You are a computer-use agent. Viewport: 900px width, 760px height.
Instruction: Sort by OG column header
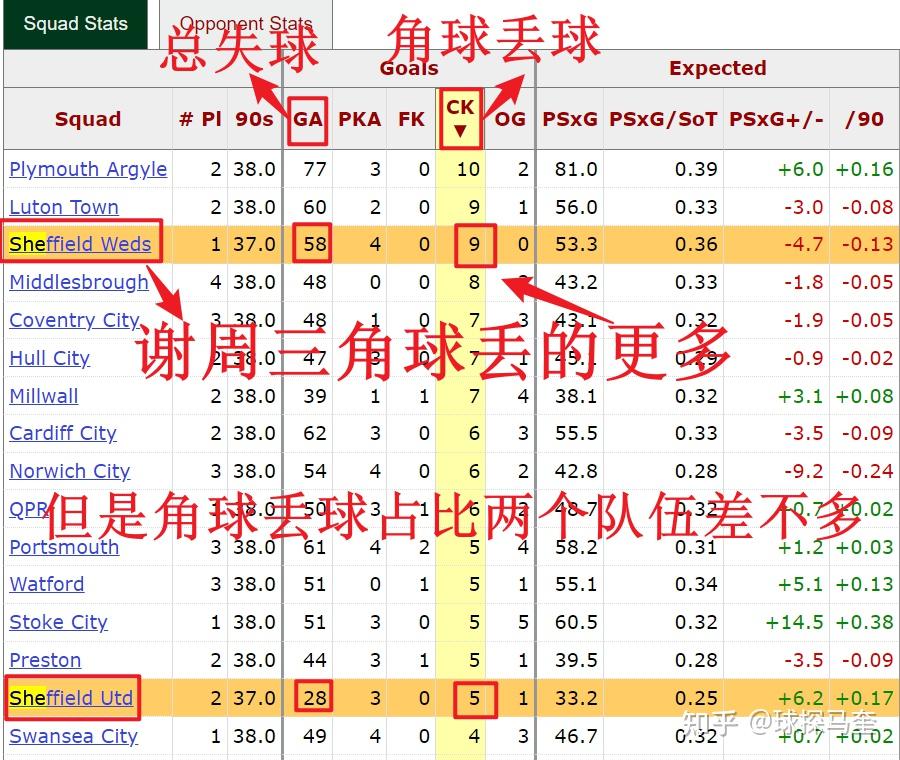(510, 119)
